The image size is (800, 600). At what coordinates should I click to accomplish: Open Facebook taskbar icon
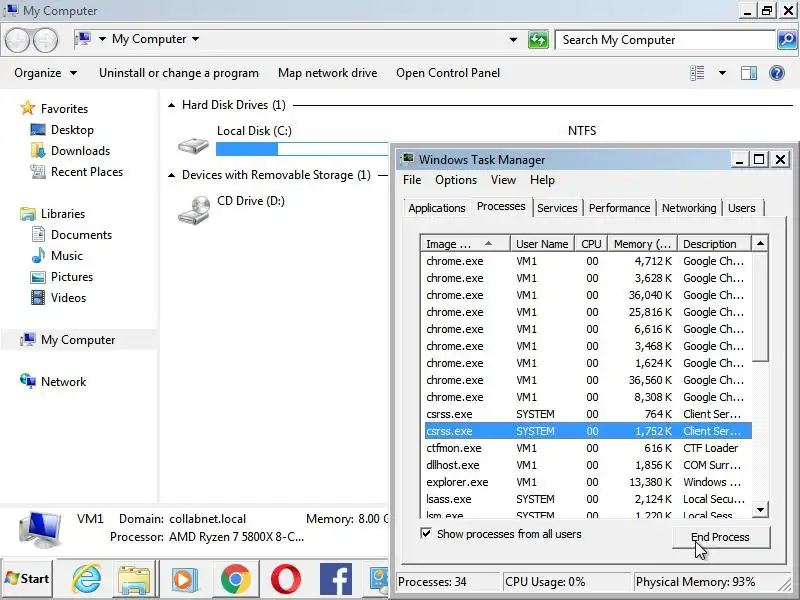pyautogui.click(x=336, y=579)
